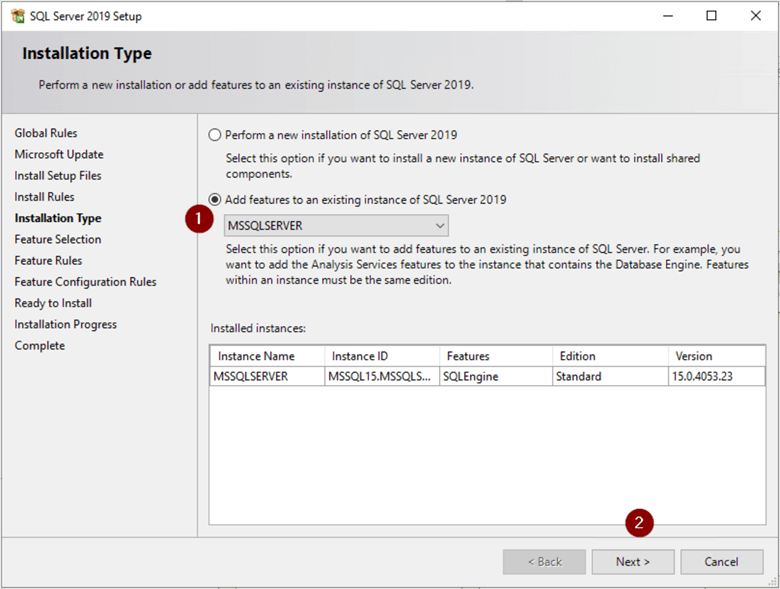Close the SQL Server 2019 Setup window
The width and height of the screenshot is (780, 589).
(756, 16)
